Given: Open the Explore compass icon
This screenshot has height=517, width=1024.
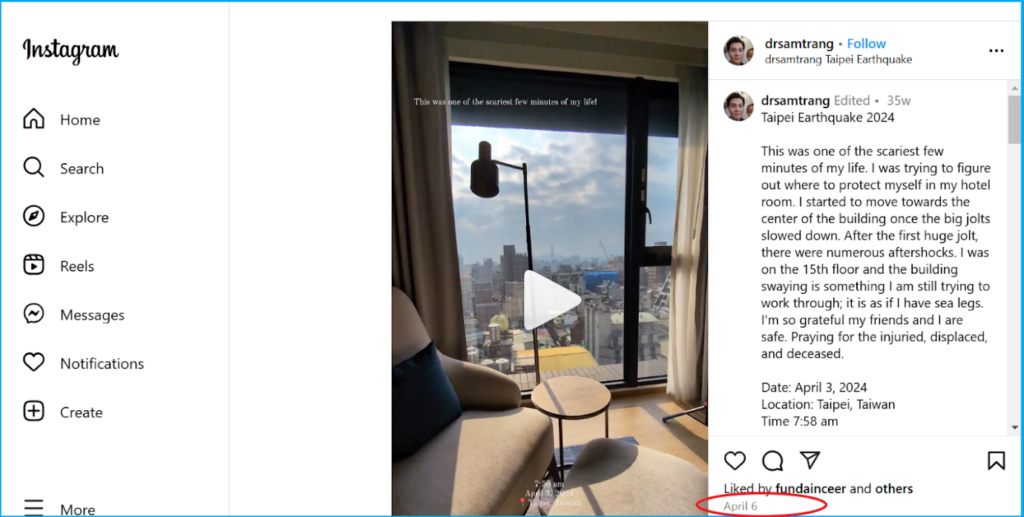Looking at the screenshot, I should point(33,216).
